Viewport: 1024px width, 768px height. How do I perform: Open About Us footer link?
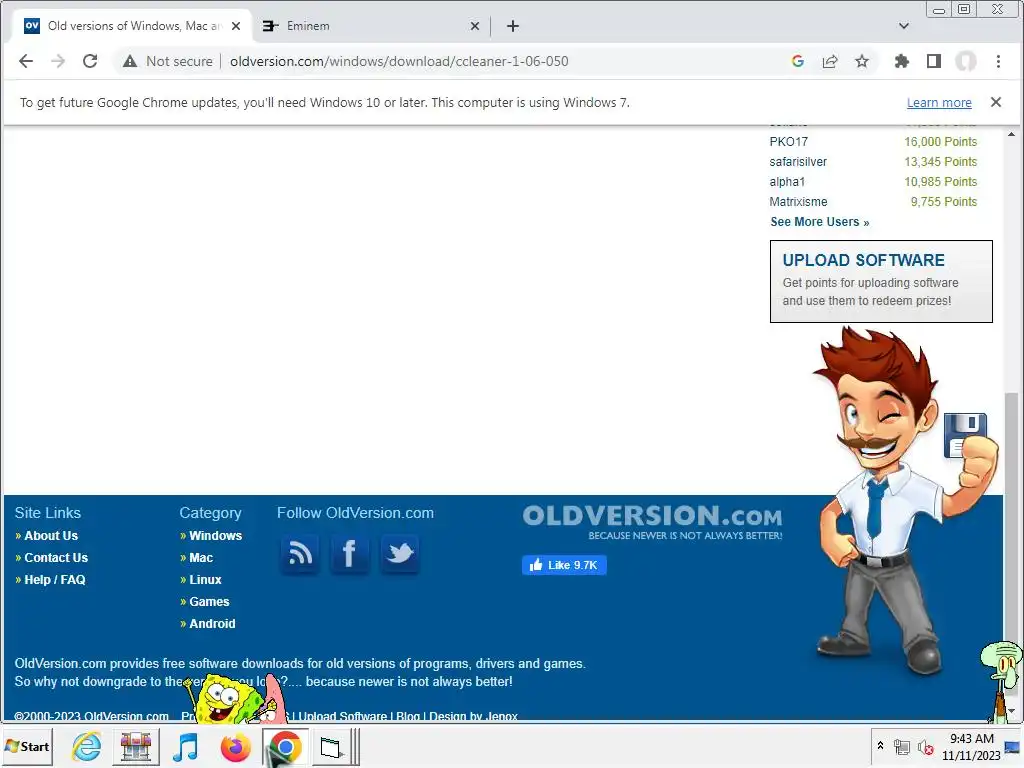coord(51,536)
